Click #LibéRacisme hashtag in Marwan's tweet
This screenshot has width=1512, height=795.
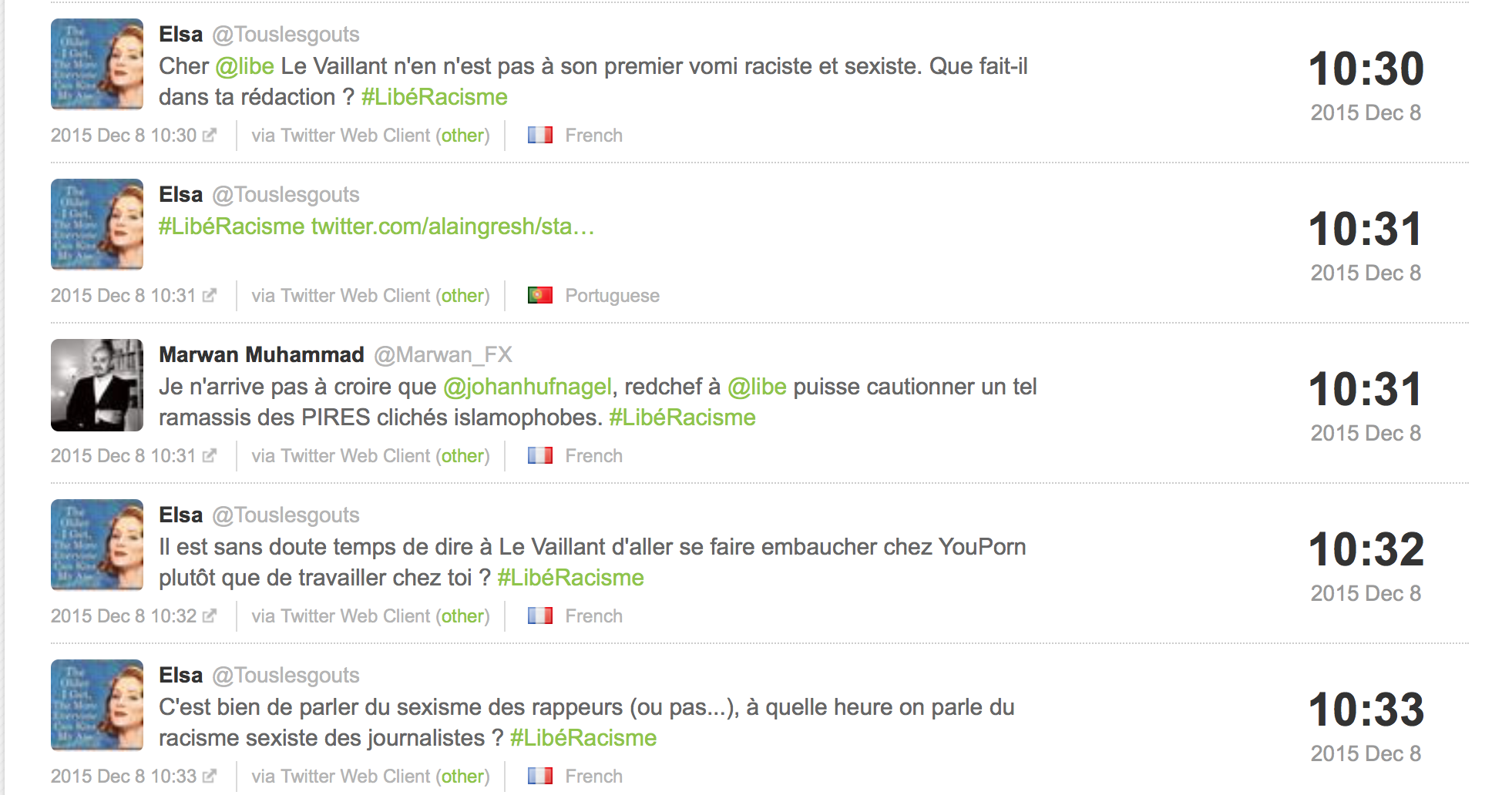[x=682, y=418]
